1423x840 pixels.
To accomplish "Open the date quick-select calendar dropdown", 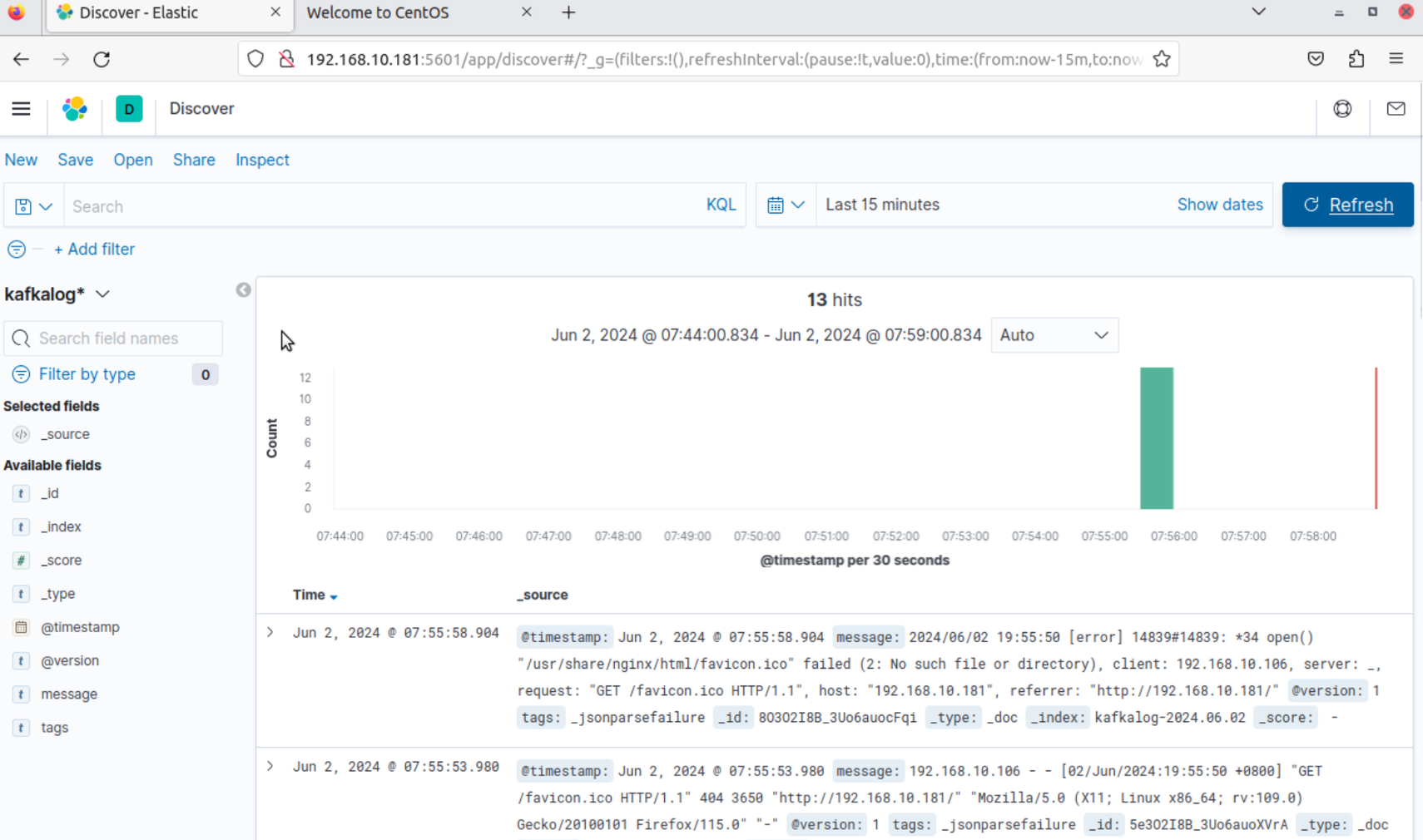I will point(786,205).
